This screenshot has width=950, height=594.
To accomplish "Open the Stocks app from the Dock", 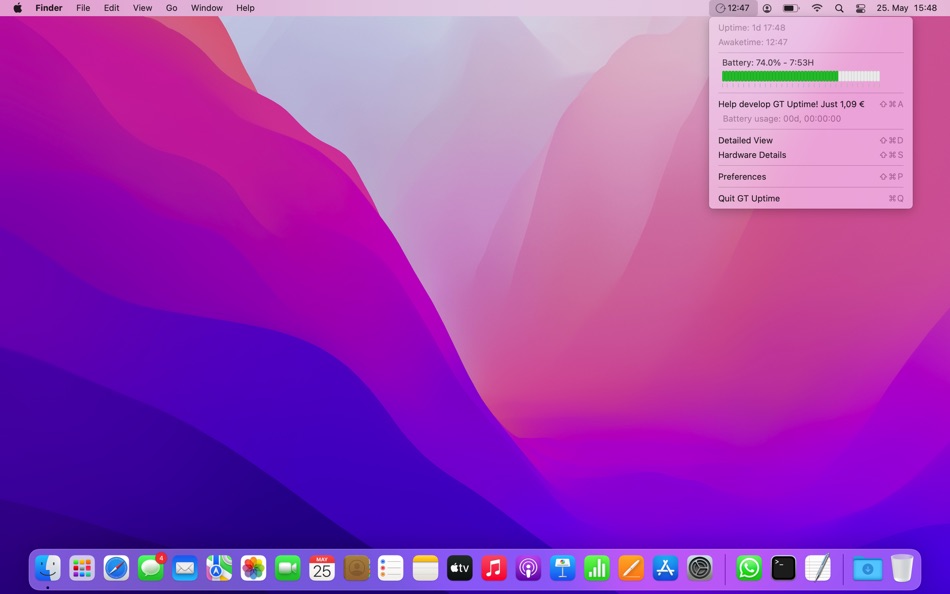I will point(596,568).
